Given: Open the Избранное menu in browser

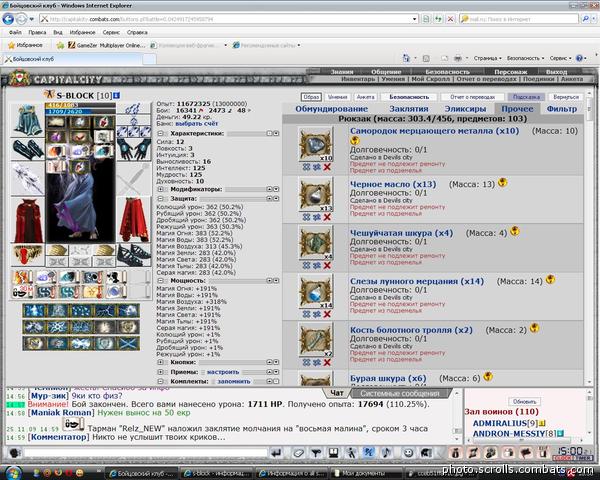Looking at the screenshot, I should coord(82,33).
